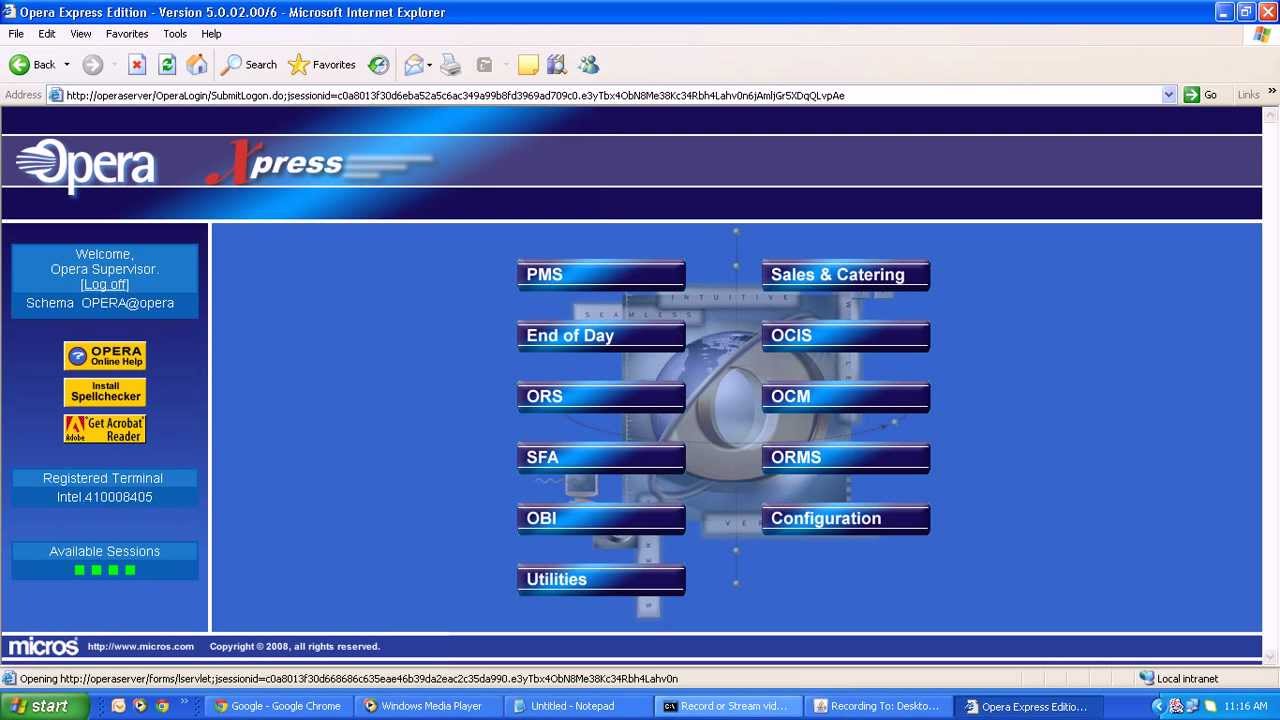The image size is (1280, 720).
Task: Click the yellow note toolbar icon
Action: pyautogui.click(x=528, y=65)
